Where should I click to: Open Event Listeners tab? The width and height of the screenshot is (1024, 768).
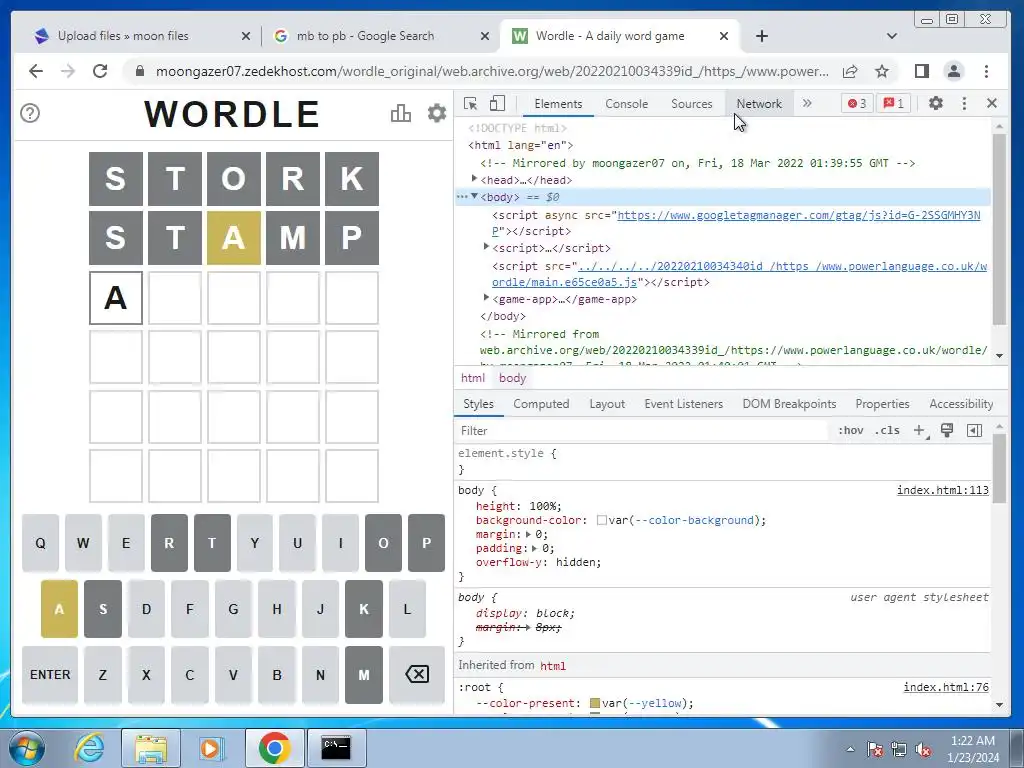pyautogui.click(x=683, y=404)
